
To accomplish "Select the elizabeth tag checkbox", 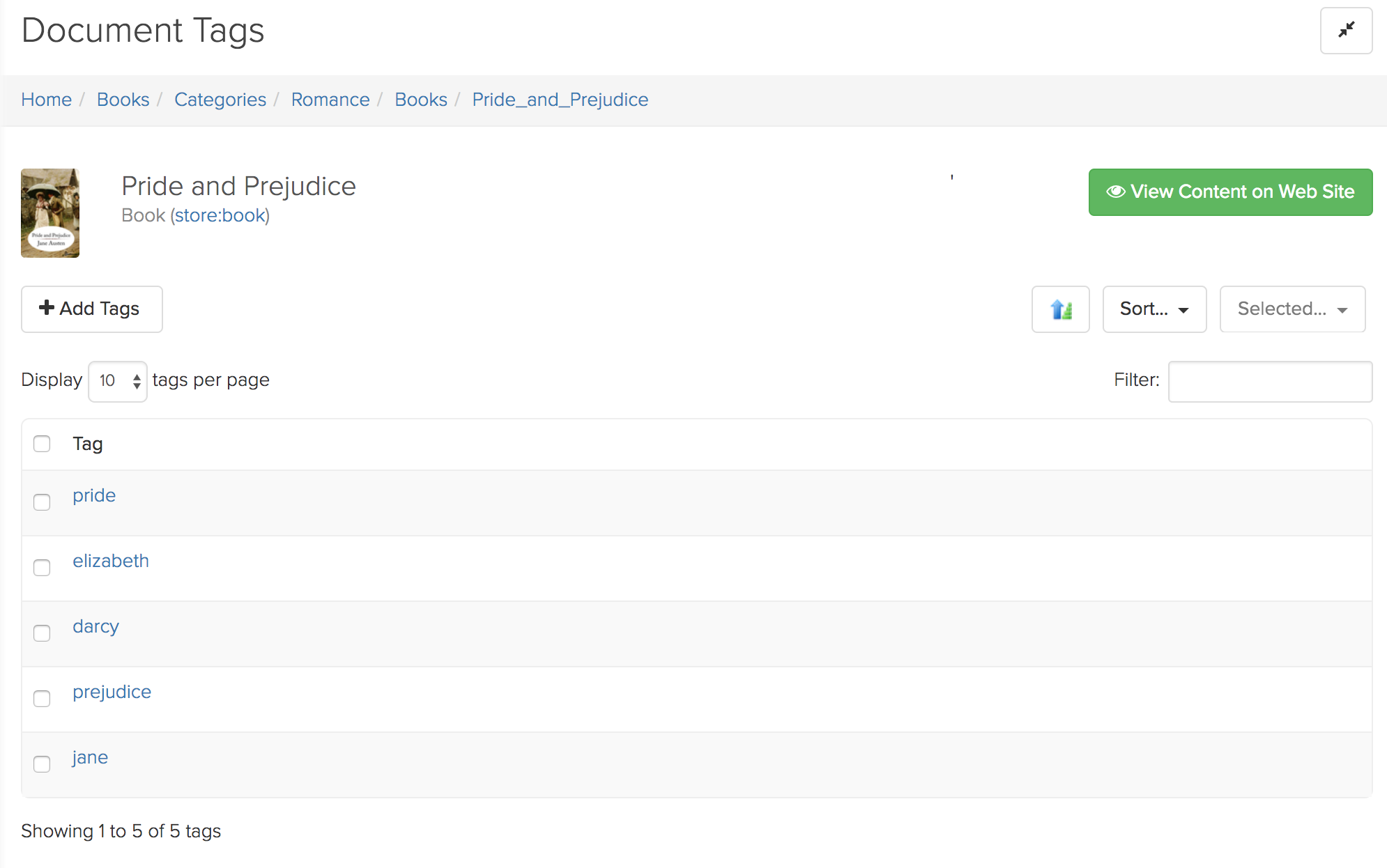I will 42,568.
